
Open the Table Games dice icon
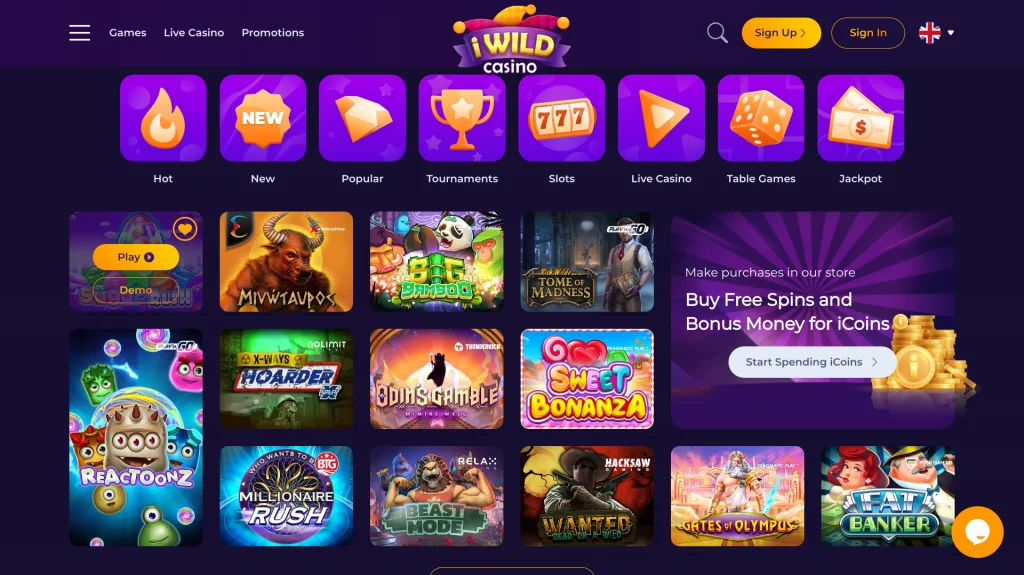761,118
